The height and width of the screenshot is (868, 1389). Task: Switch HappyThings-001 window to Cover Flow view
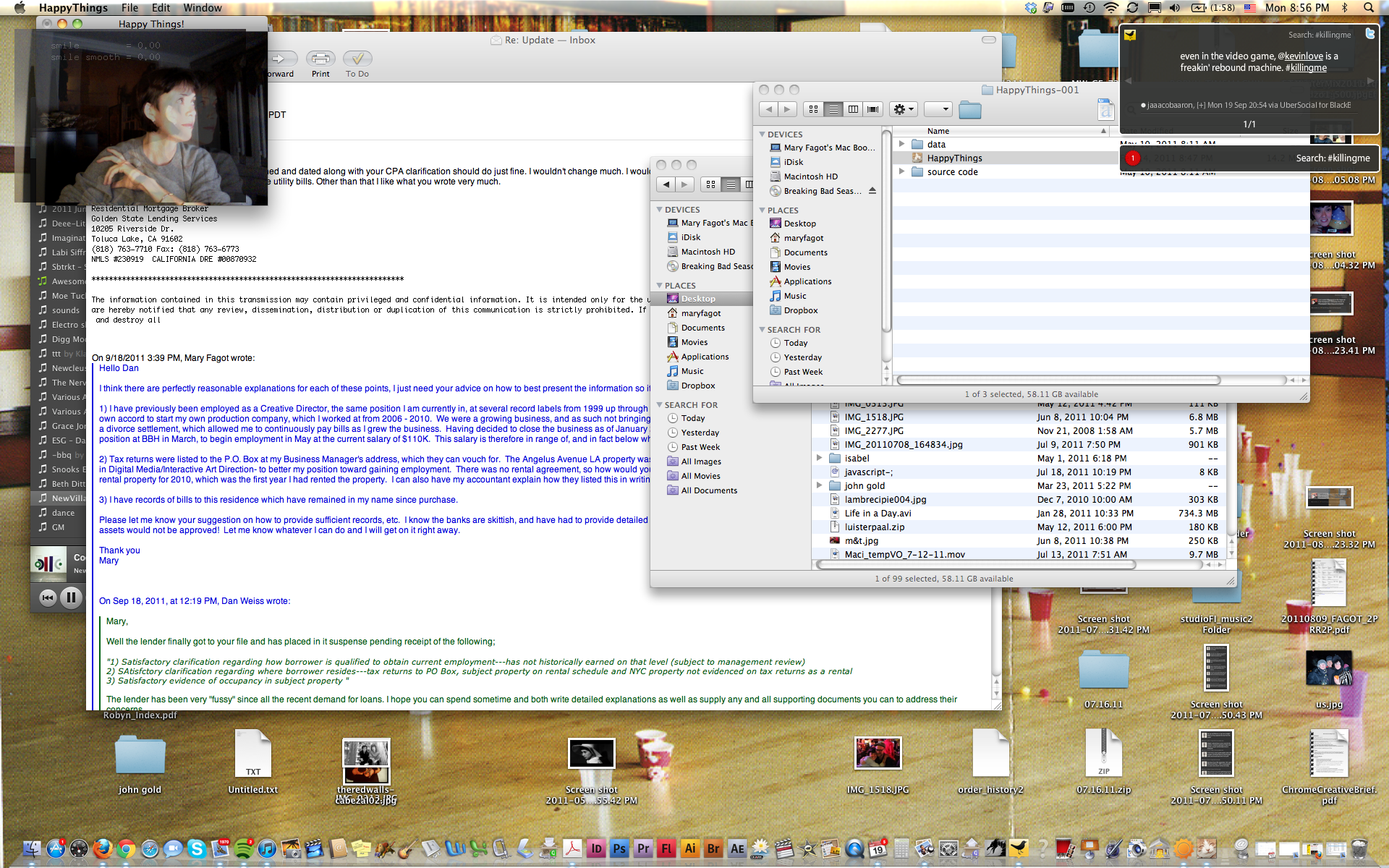873,109
